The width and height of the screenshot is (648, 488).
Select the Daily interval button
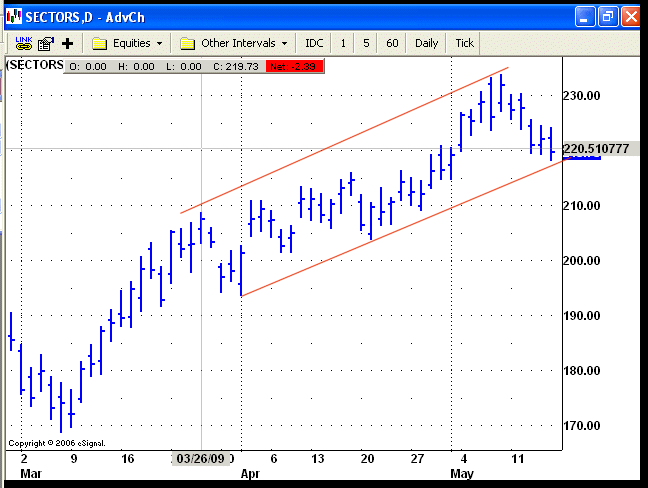tap(426, 43)
